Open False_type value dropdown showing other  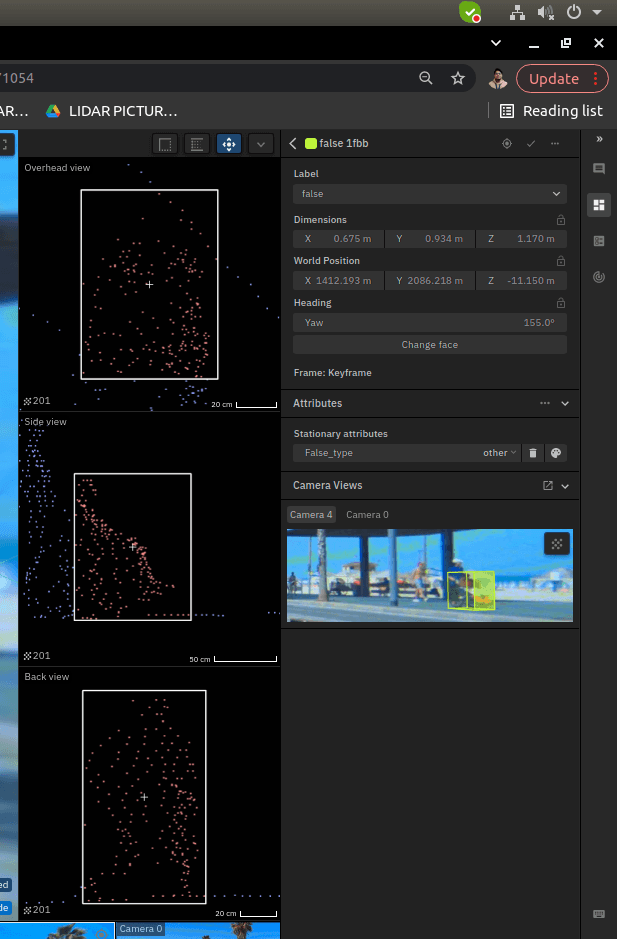(x=500, y=453)
